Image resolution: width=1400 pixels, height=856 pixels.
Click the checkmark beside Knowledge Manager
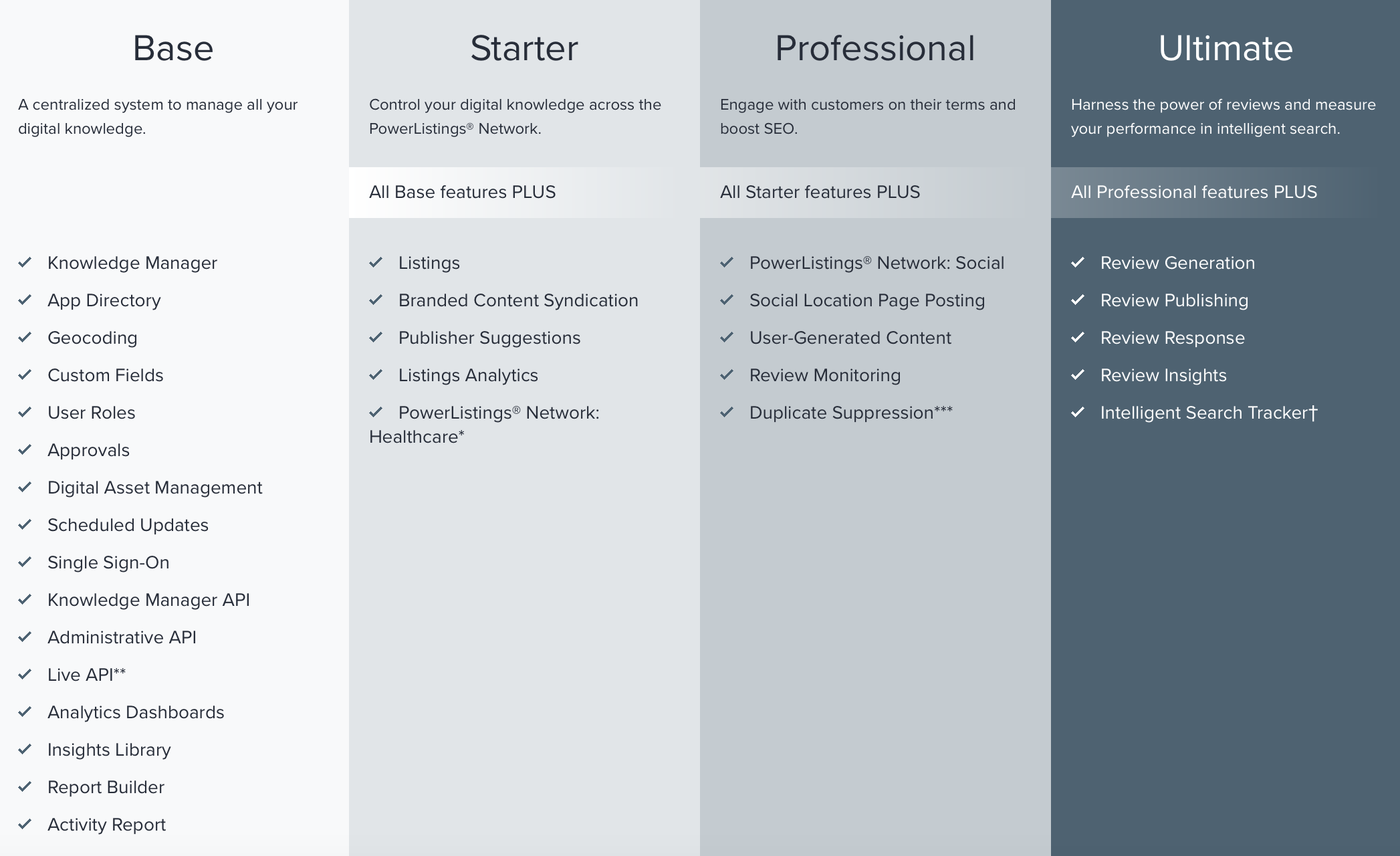[x=25, y=262]
